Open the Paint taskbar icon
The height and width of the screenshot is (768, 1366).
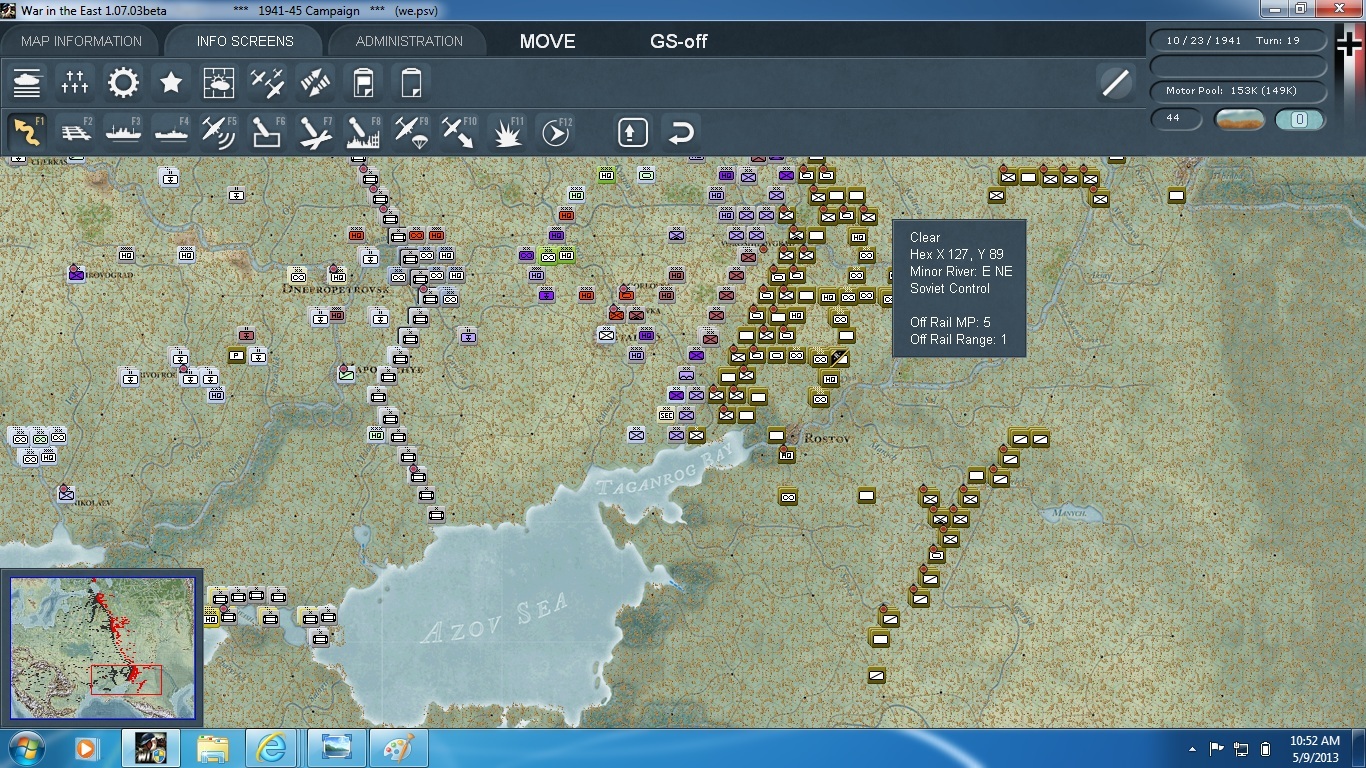click(399, 748)
